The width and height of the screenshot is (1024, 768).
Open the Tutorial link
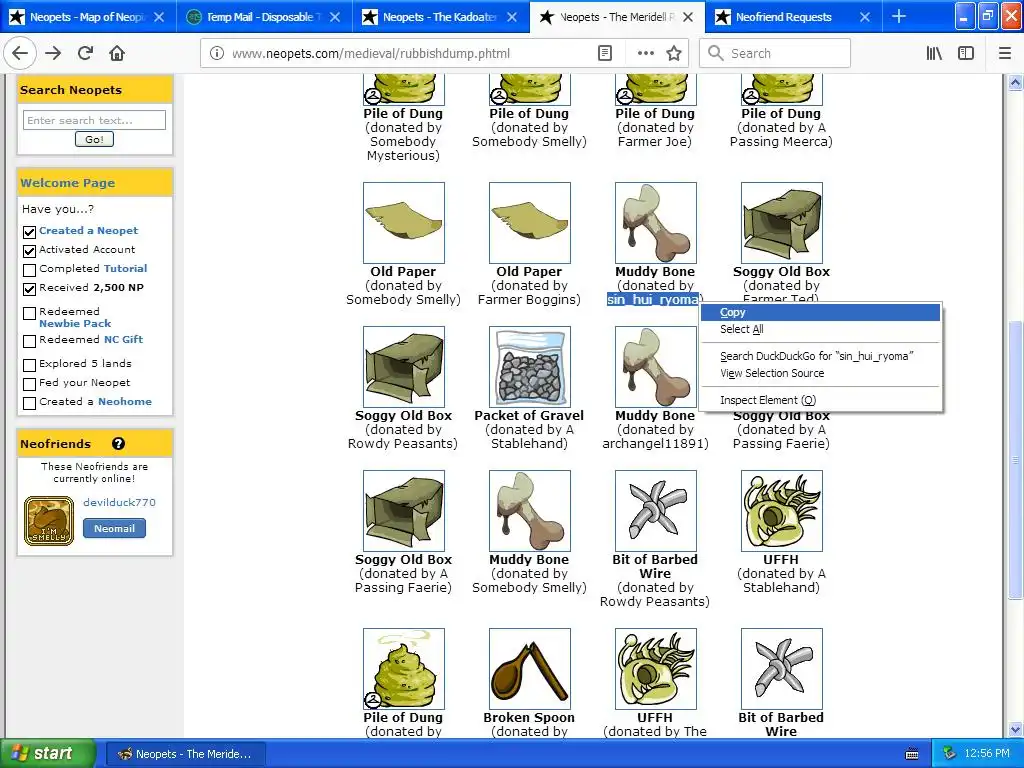click(x=125, y=268)
